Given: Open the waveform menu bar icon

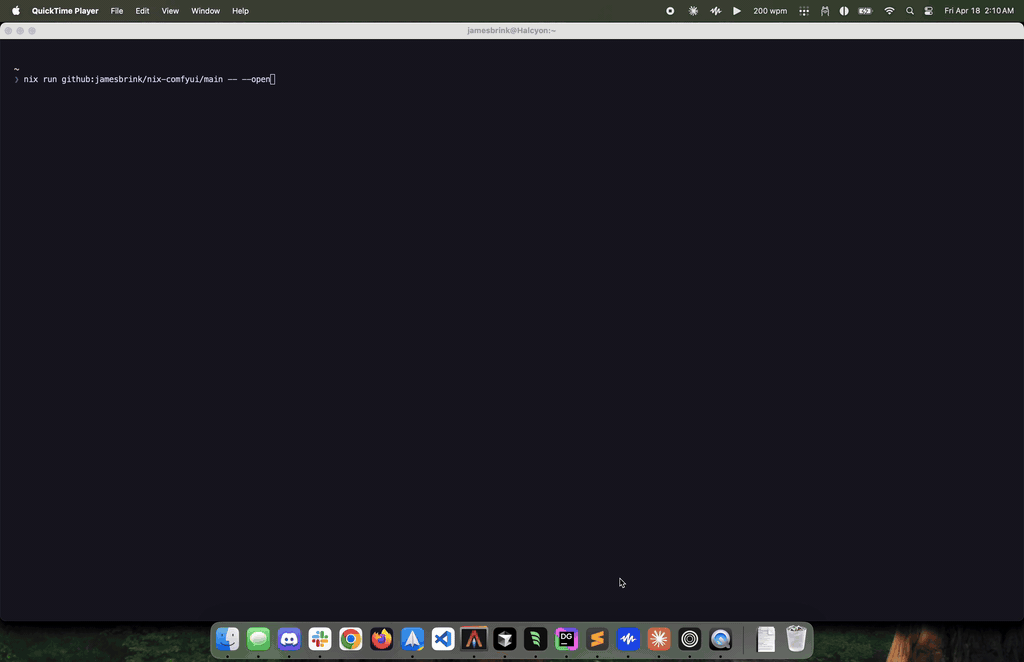Looking at the screenshot, I should [716, 11].
